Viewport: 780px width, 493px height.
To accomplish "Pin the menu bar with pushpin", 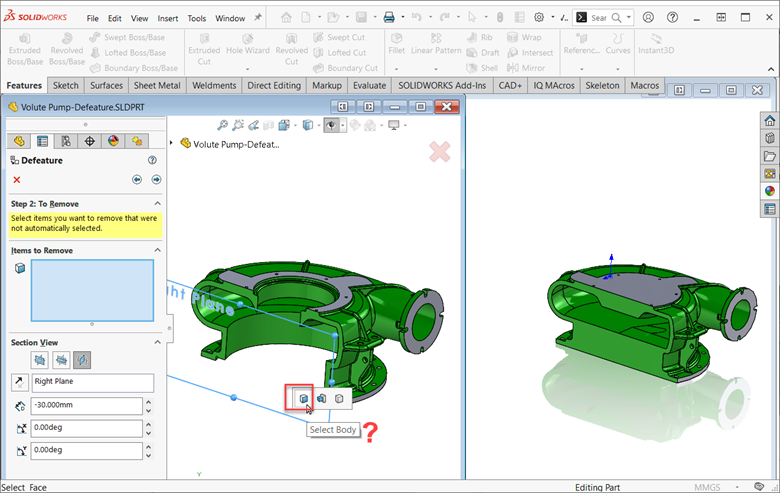I will click(258, 18).
